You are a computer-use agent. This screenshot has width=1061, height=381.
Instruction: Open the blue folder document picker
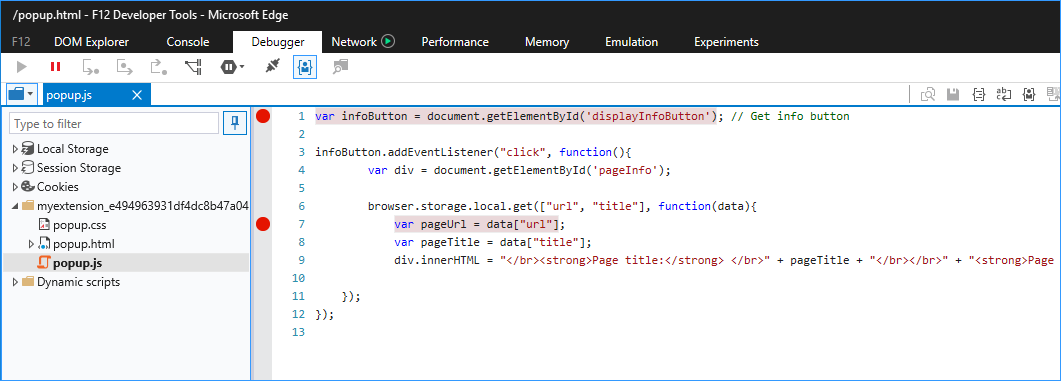click(21, 95)
